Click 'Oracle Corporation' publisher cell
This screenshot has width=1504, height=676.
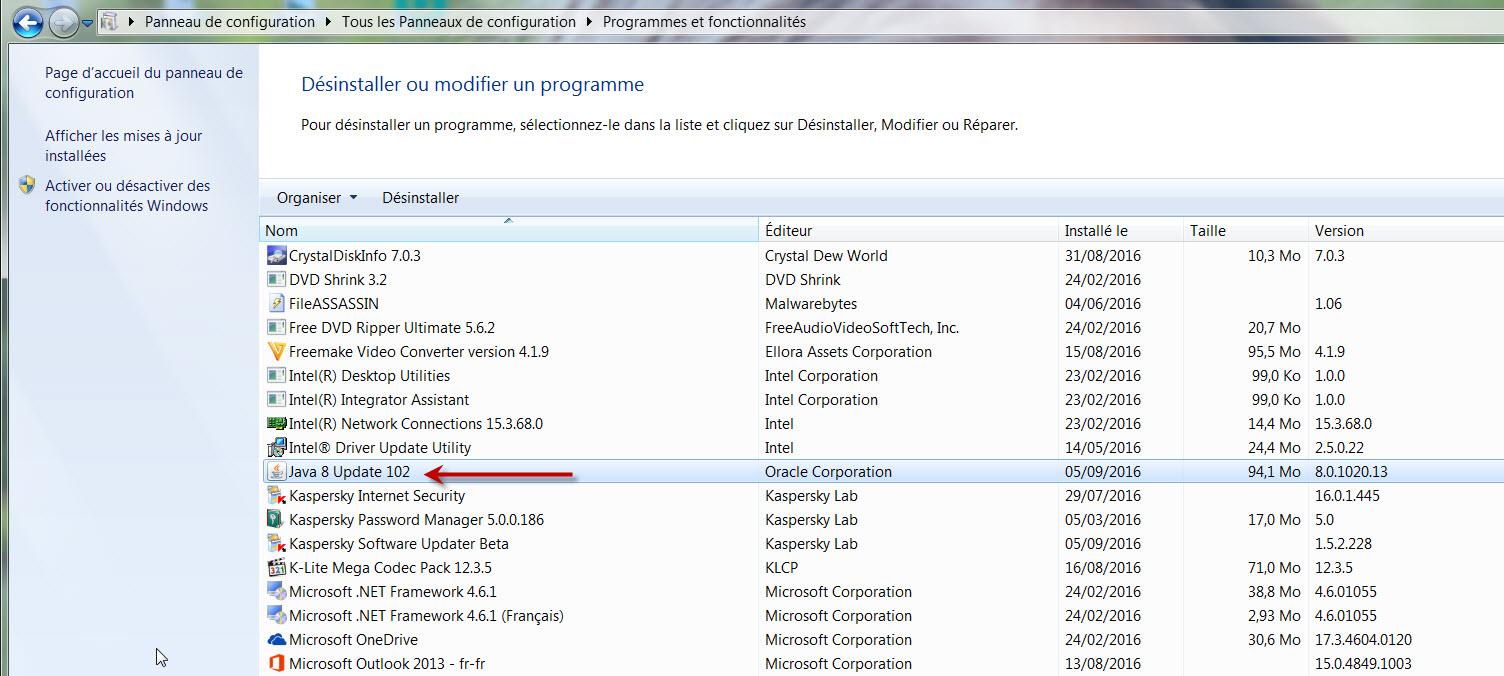pyautogui.click(x=828, y=472)
